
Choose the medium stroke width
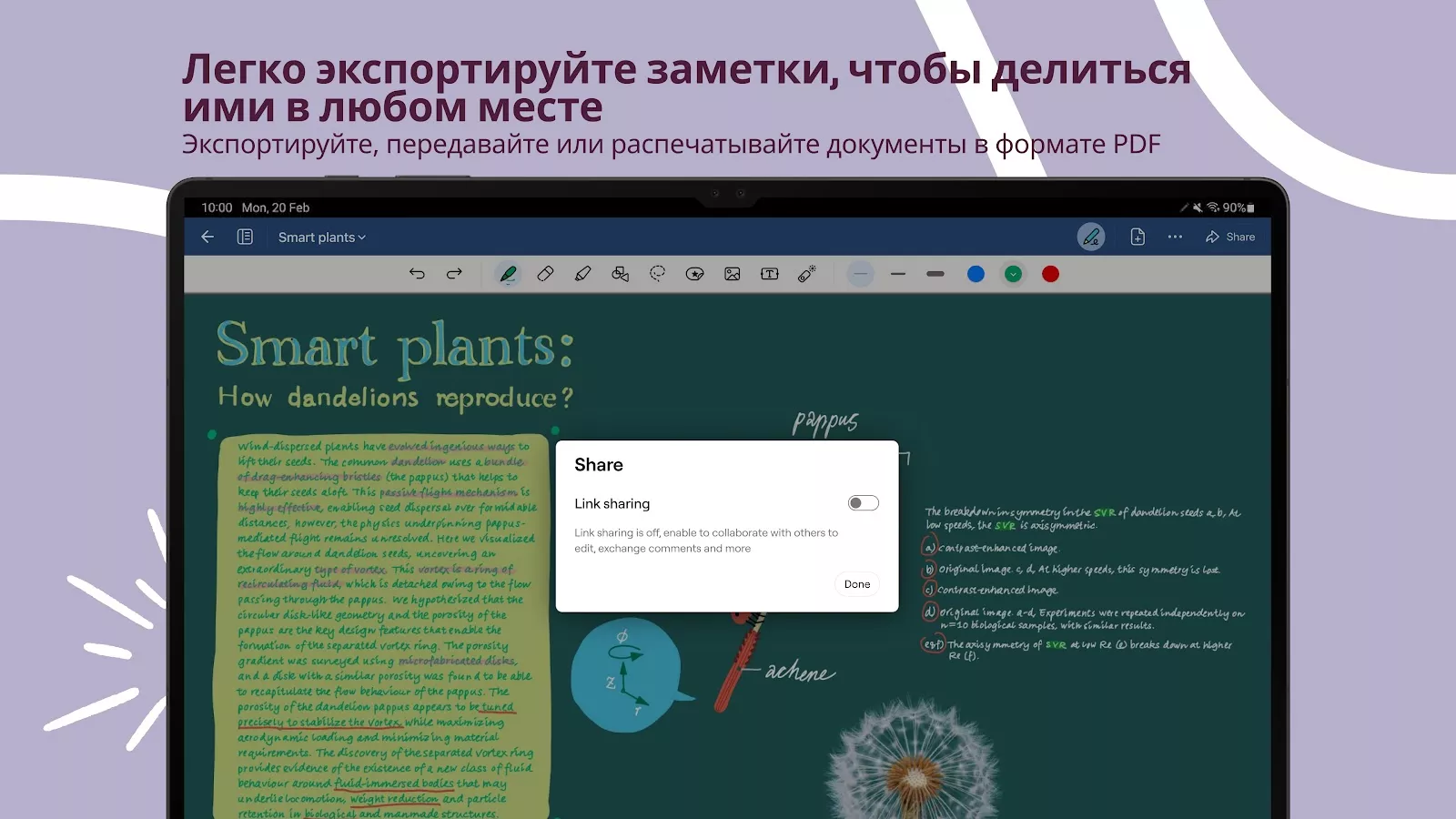click(898, 274)
